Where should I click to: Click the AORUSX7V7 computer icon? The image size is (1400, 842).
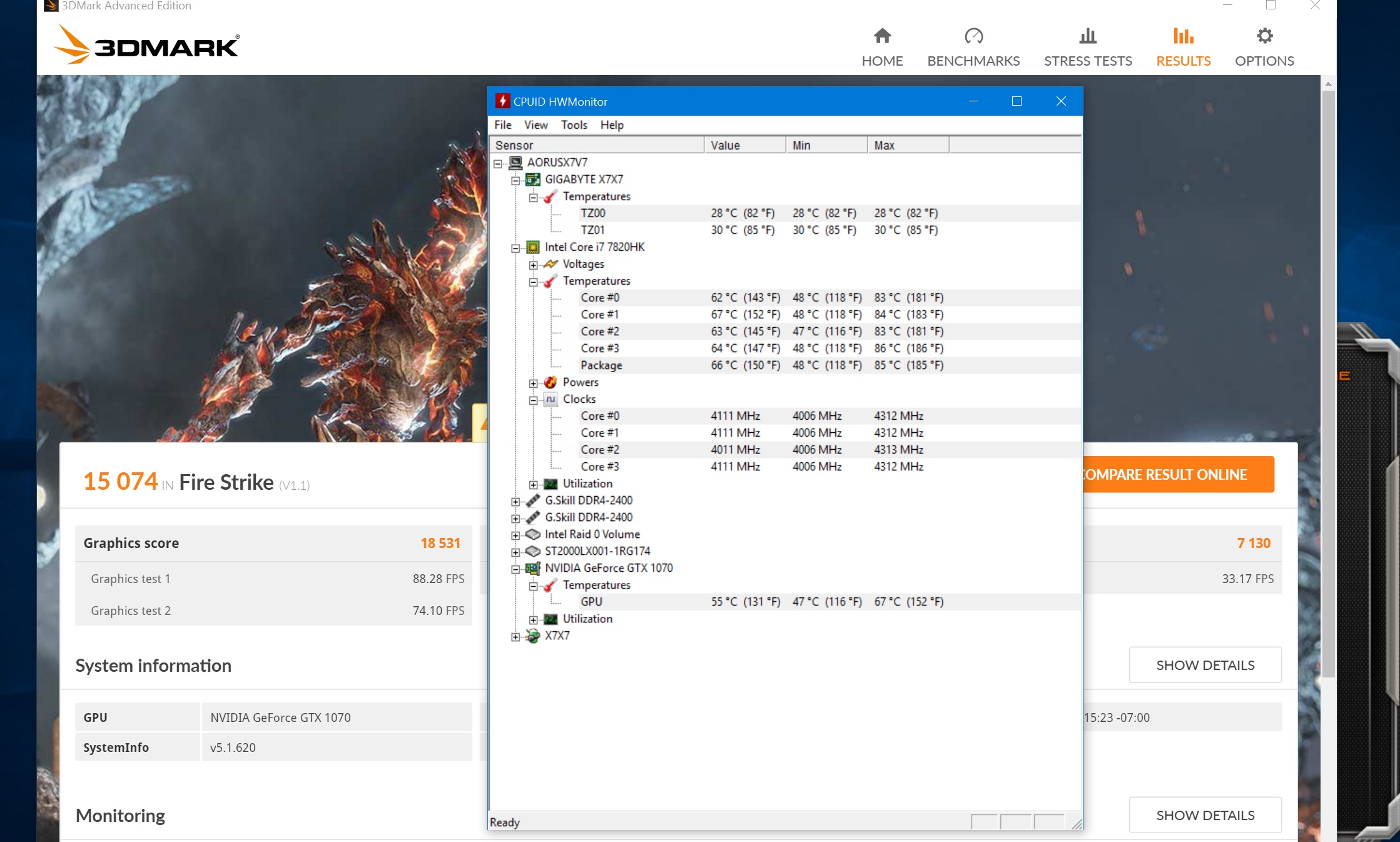point(515,163)
